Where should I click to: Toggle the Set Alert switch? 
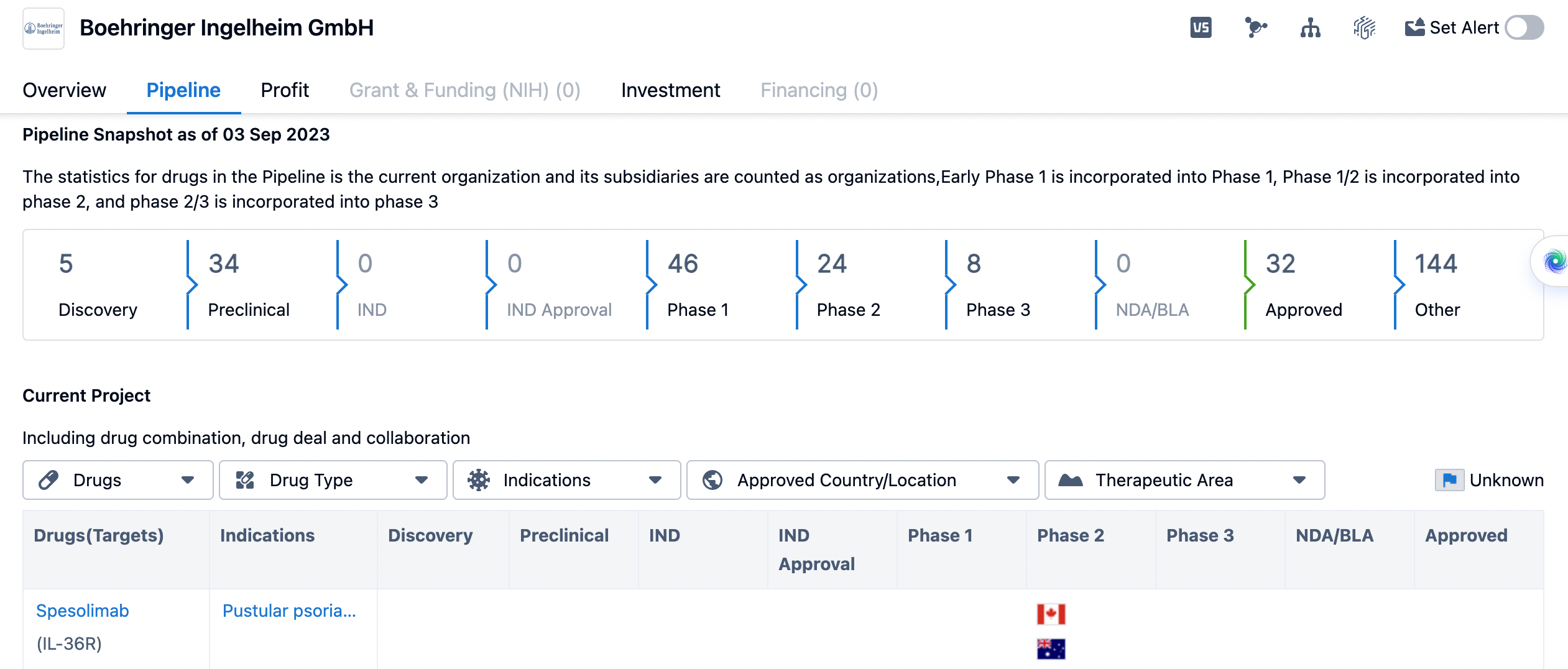(x=1524, y=28)
